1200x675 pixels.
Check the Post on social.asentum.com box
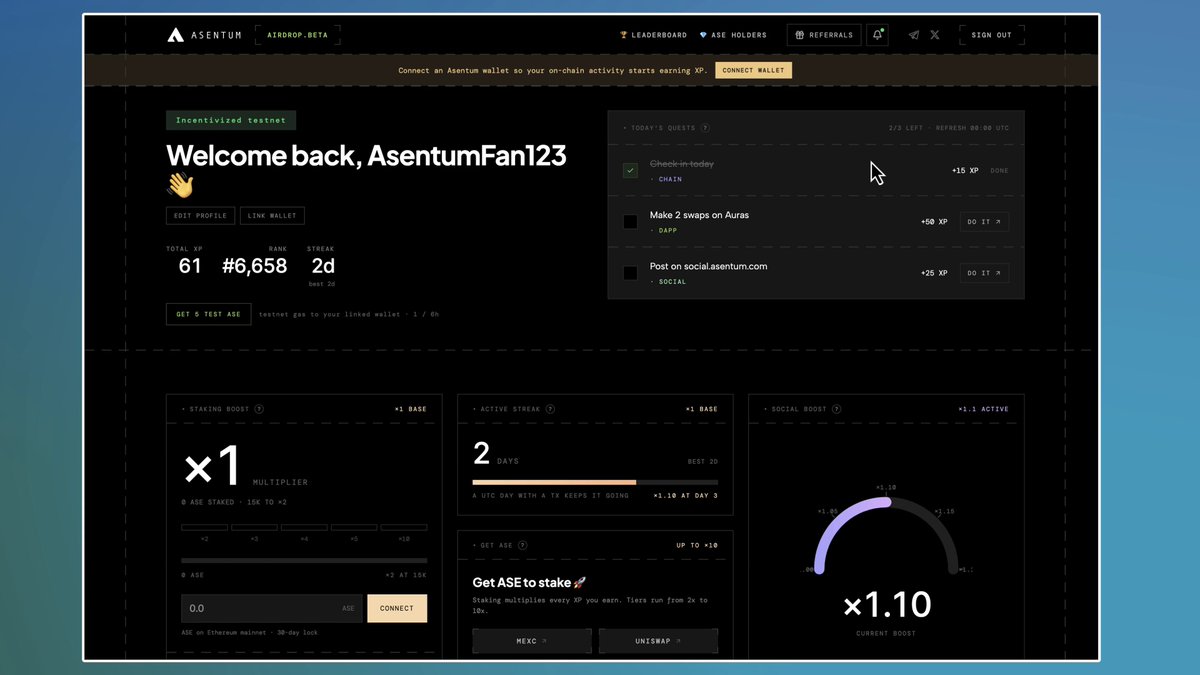(630, 273)
